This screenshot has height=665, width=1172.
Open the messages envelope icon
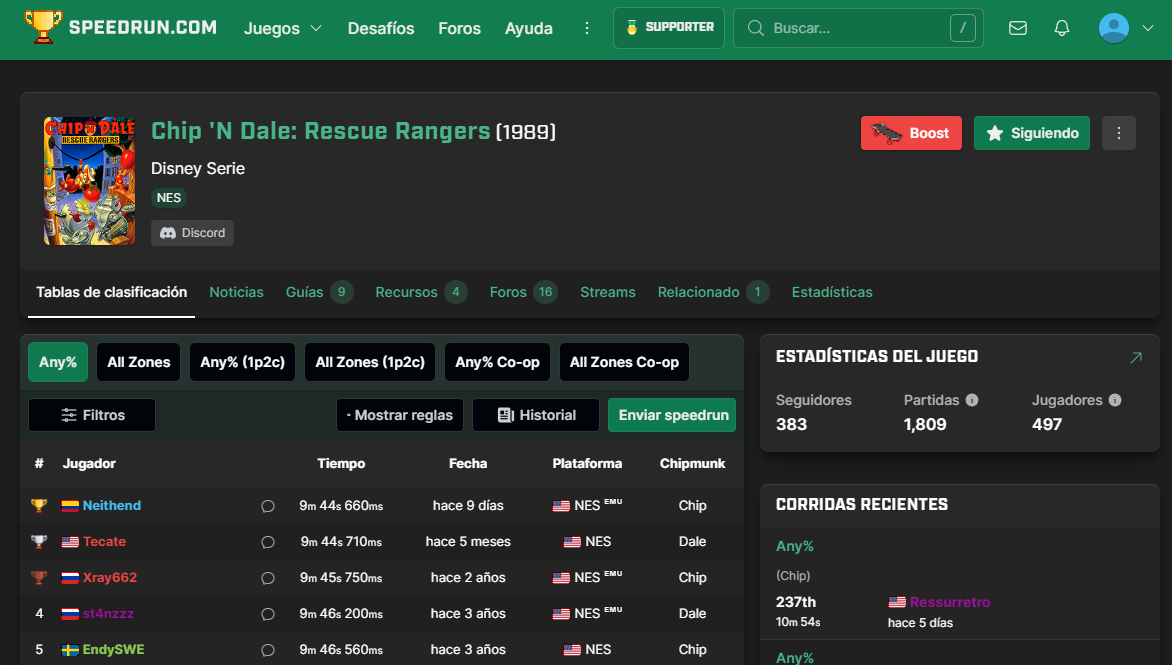(1018, 28)
